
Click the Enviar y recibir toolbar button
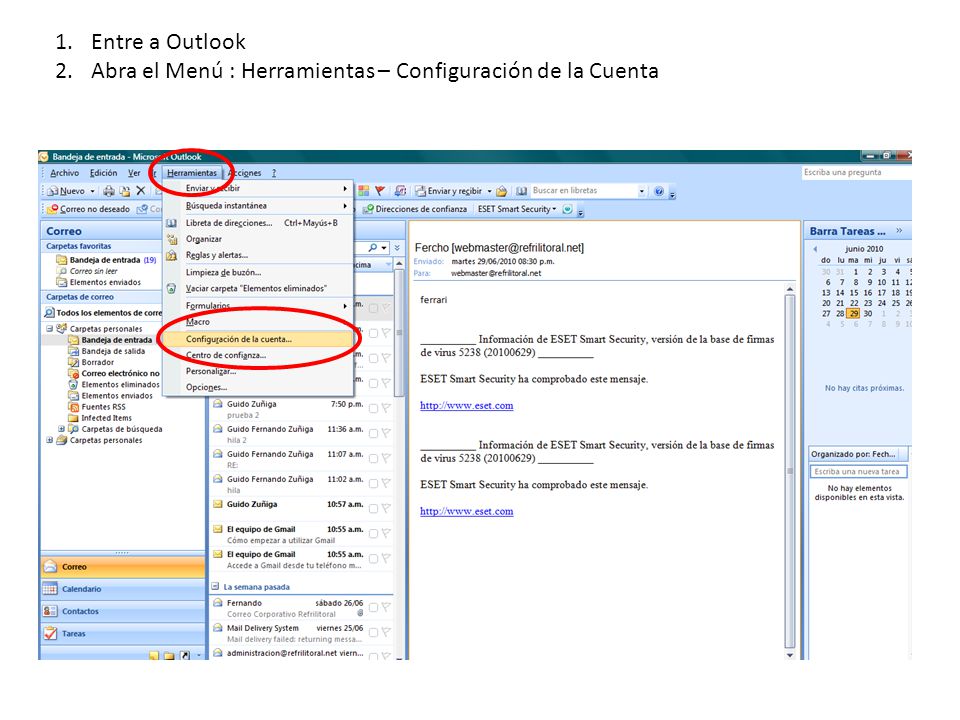click(449, 191)
